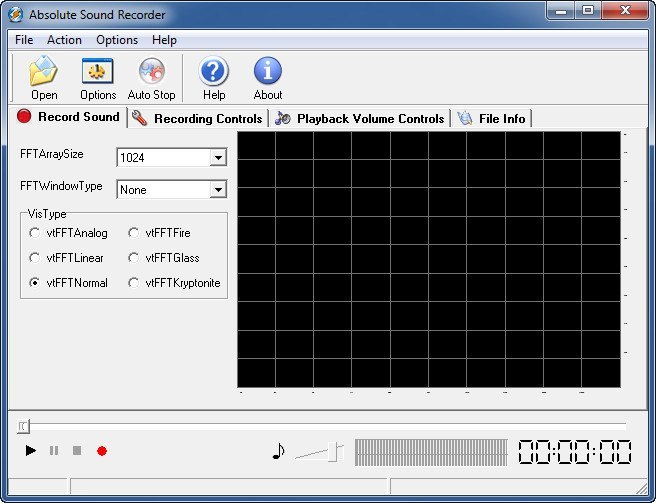Screen dimensions: 656x503
Task: Click the black FFT spectrum display grid
Action: 429,259
